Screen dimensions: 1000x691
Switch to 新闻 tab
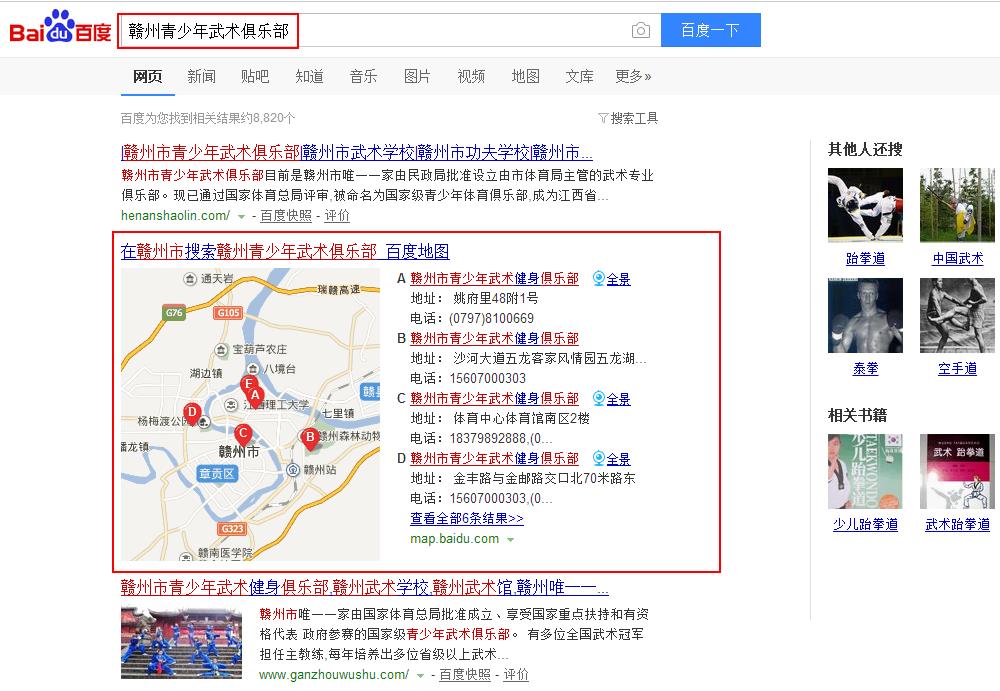click(202, 77)
